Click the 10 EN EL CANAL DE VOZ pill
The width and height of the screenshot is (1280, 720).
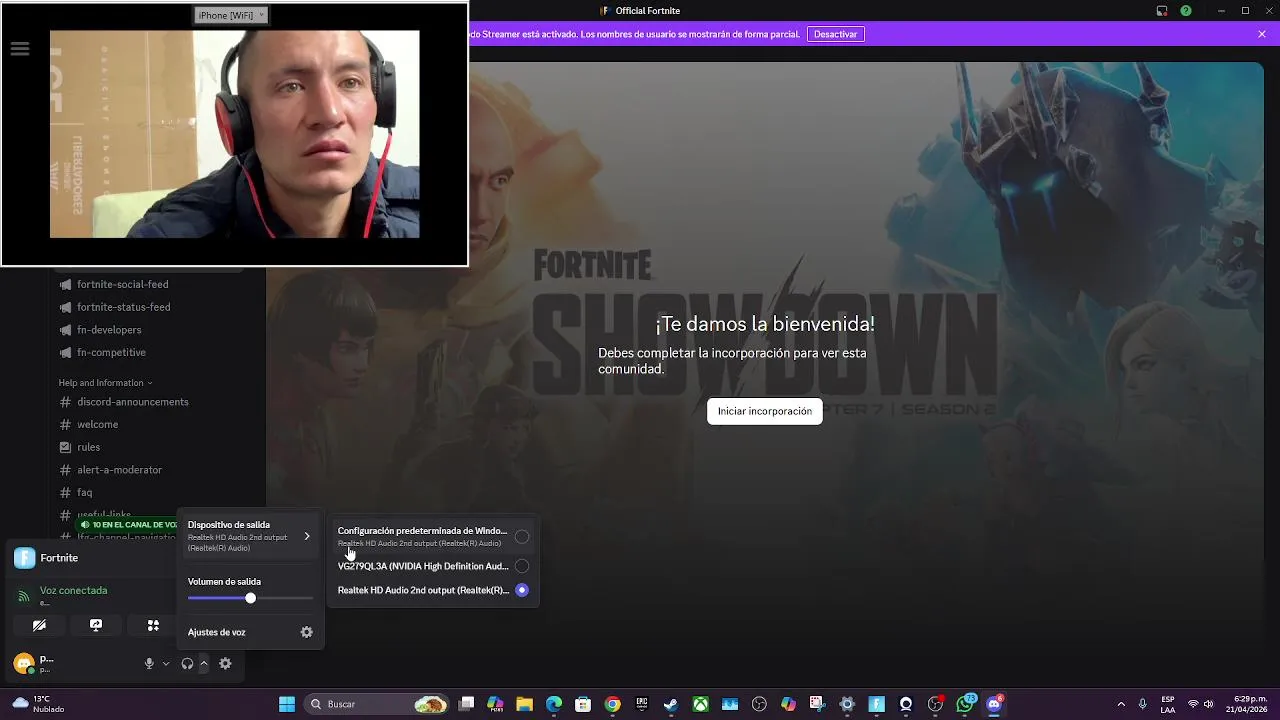128,525
